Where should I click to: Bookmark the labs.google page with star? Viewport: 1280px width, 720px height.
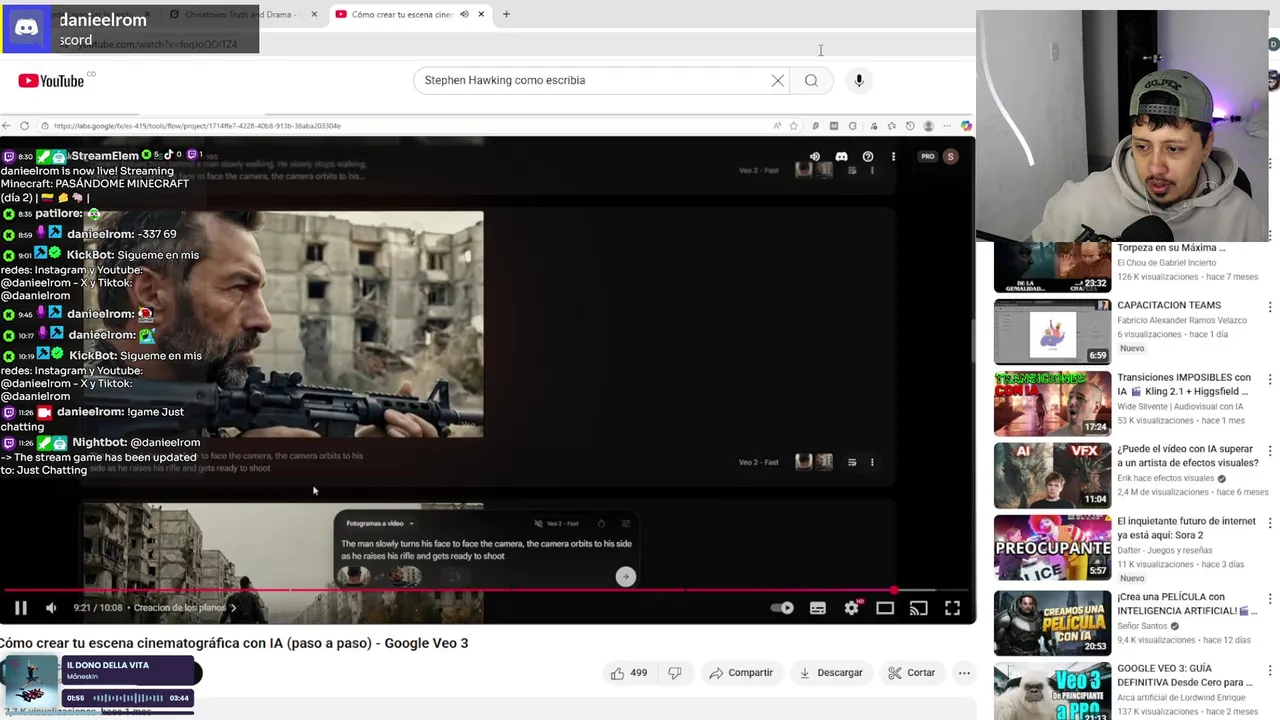click(793, 126)
